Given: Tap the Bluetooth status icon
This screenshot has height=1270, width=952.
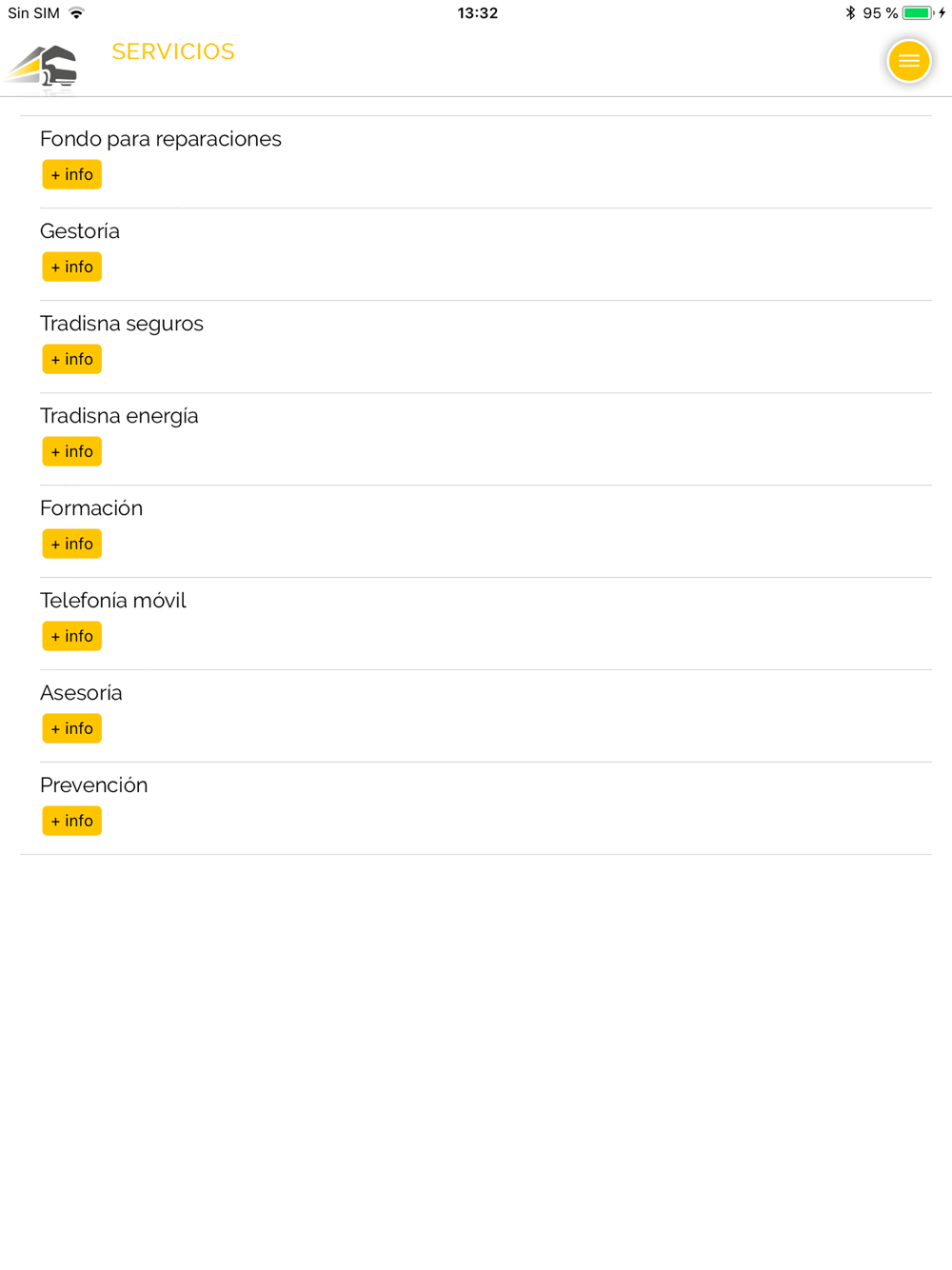Looking at the screenshot, I should click(x=850, y=13).
